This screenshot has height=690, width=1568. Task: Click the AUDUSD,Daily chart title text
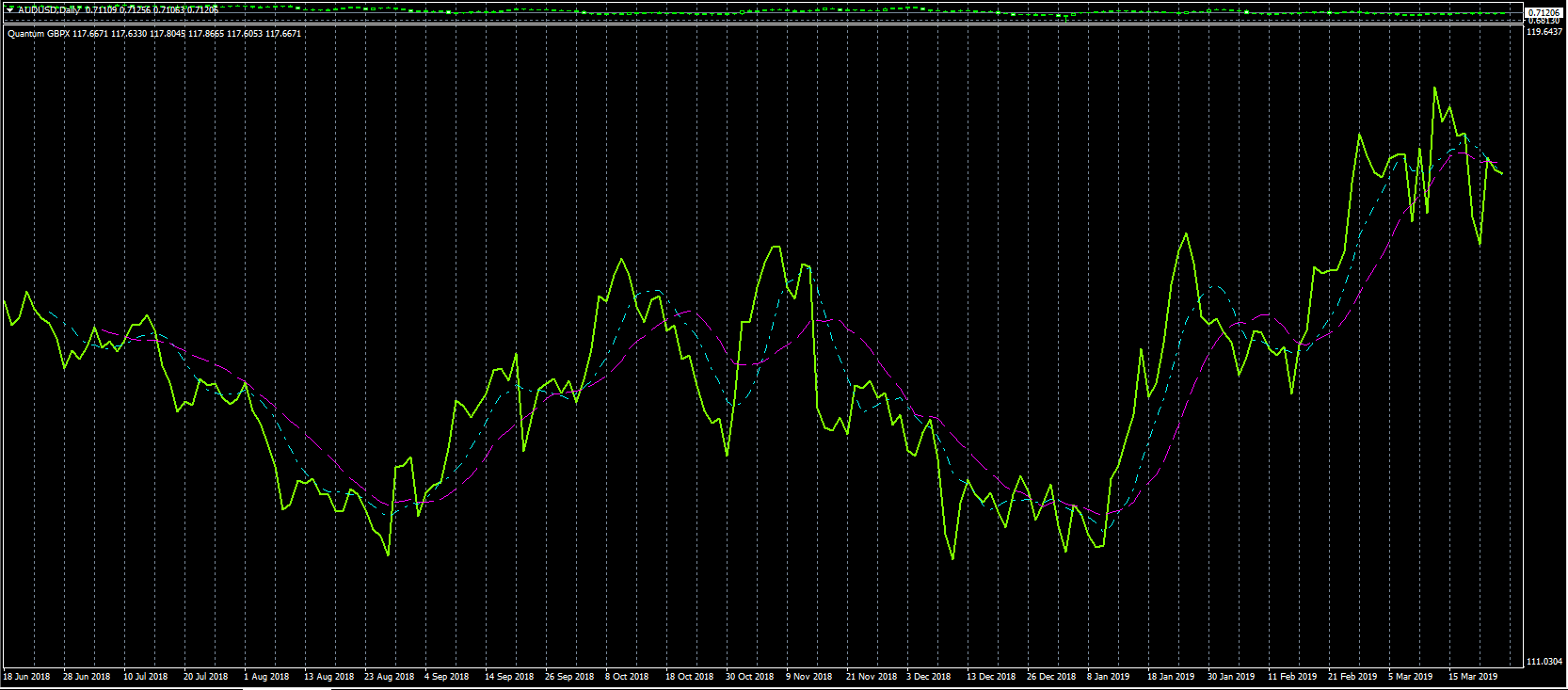(49, 9)
